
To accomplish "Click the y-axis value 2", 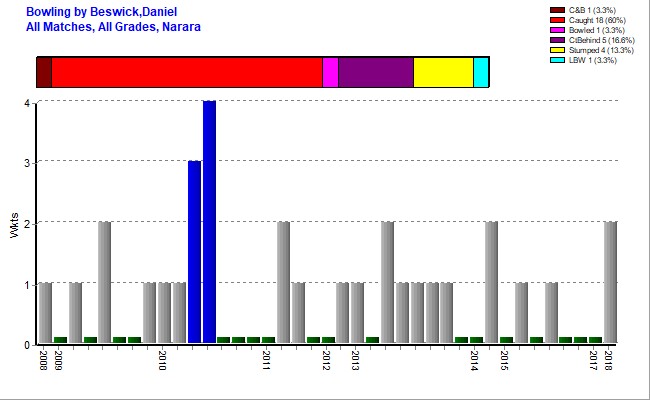I will [x=27, y=224].
